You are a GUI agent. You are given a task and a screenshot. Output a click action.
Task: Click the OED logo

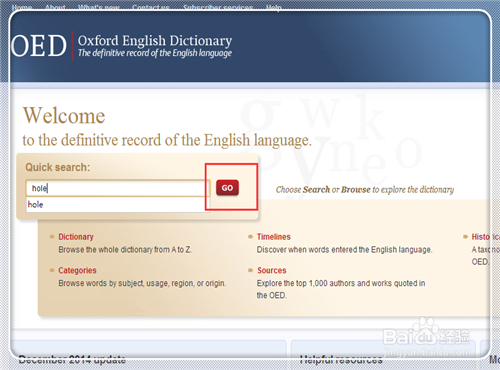[39, 46]
